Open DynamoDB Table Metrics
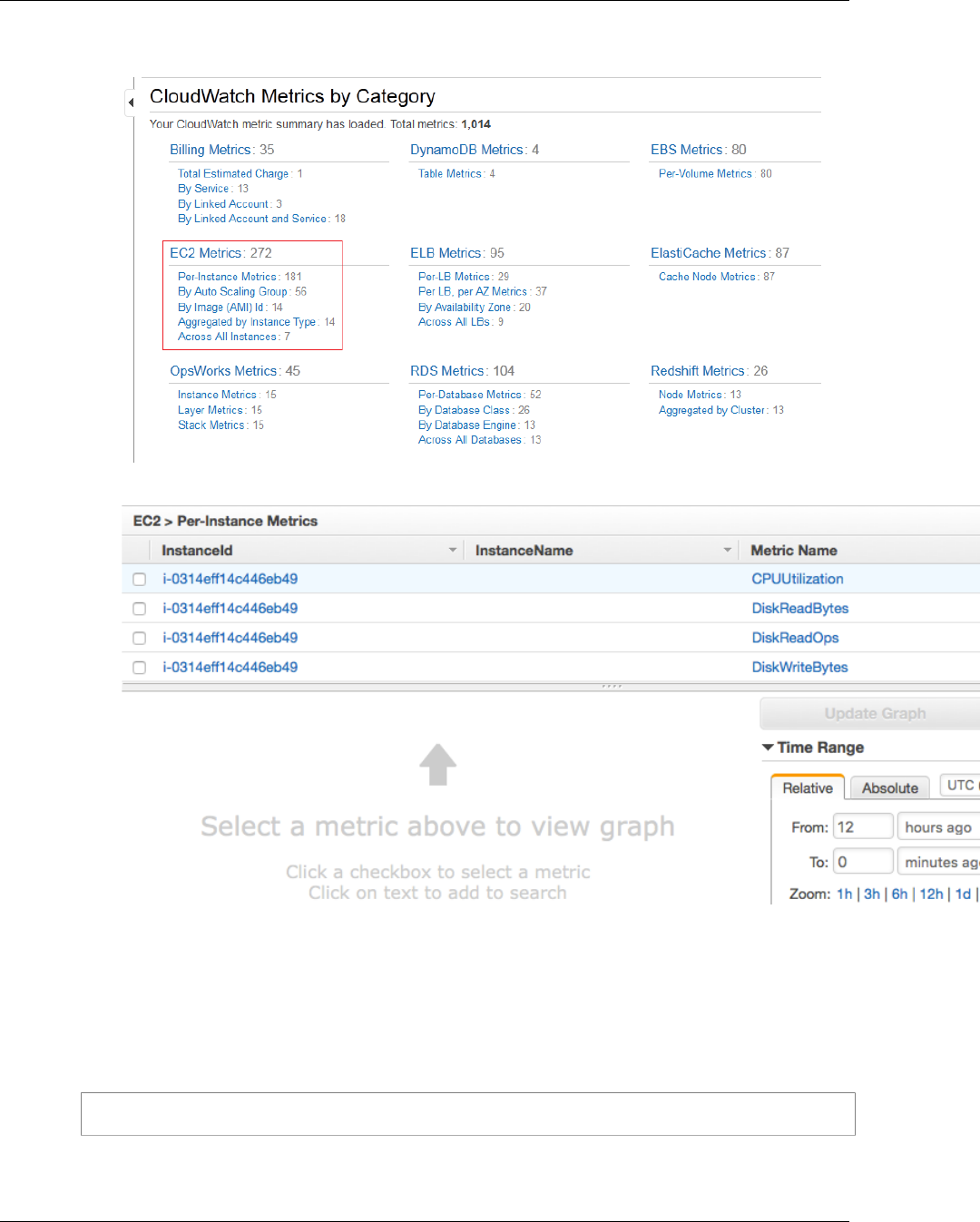980x1222 pixels. pyautogui.click(x=450, y=173)
